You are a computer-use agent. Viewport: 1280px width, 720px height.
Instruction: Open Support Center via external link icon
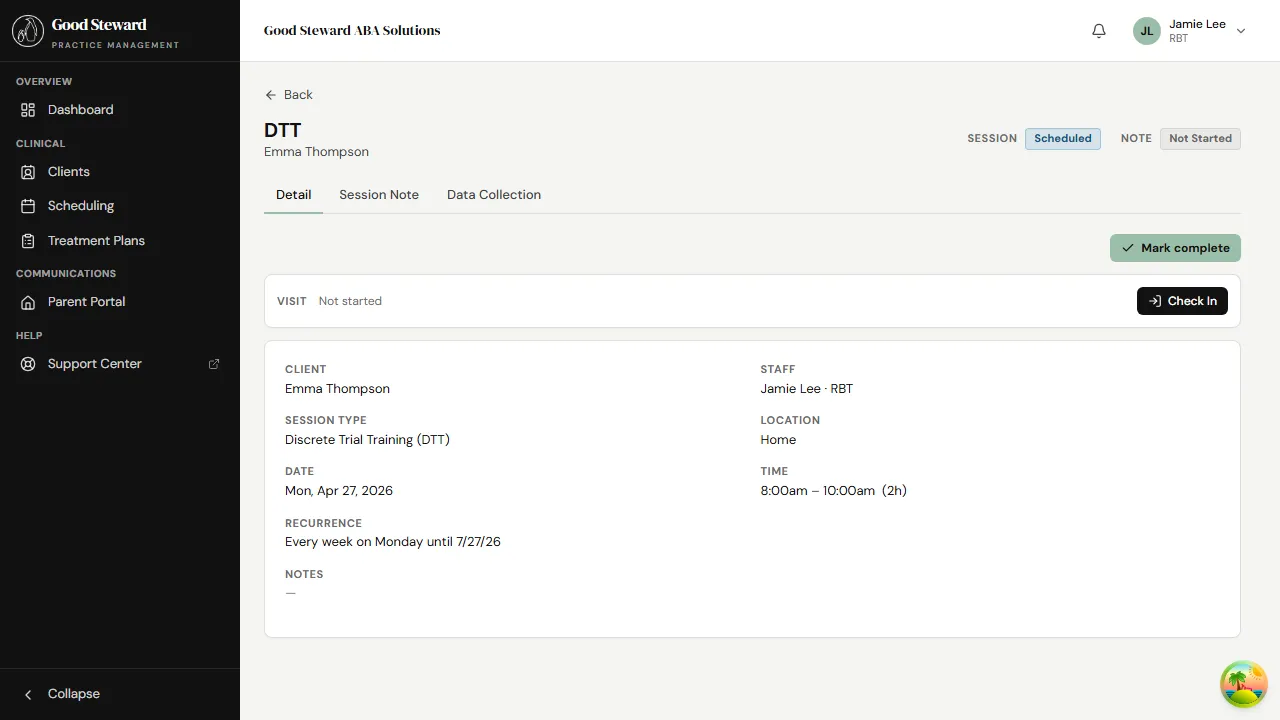214,363
